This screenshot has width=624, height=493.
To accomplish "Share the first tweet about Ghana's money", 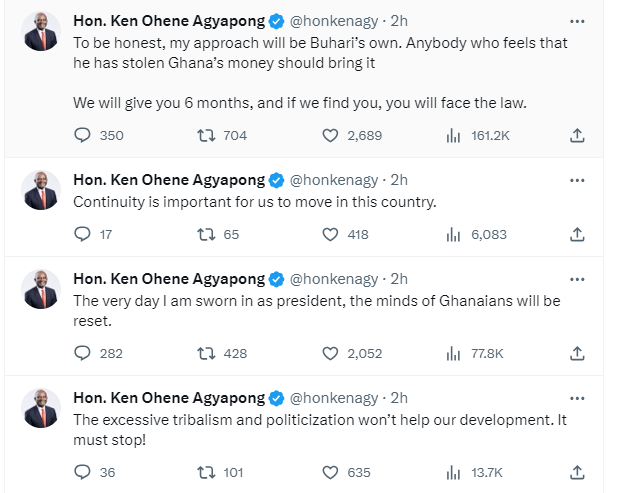I will click(577, 135).
